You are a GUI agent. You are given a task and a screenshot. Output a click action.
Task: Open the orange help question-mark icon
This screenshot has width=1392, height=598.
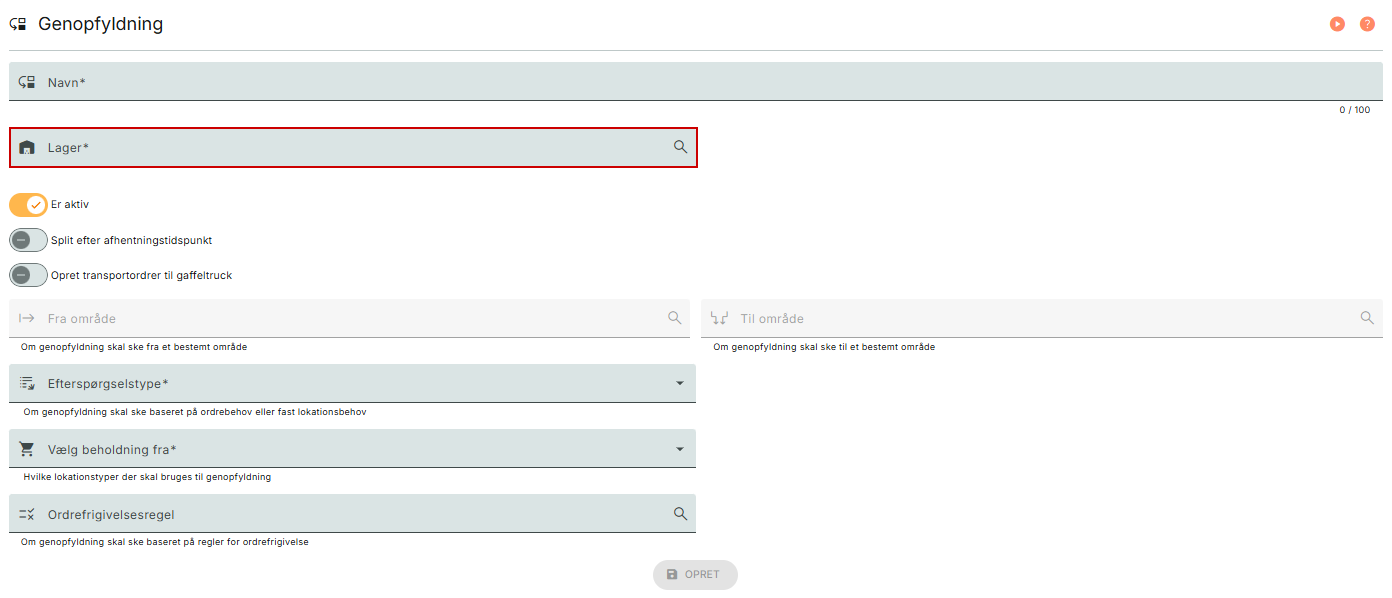point(1367,24)
